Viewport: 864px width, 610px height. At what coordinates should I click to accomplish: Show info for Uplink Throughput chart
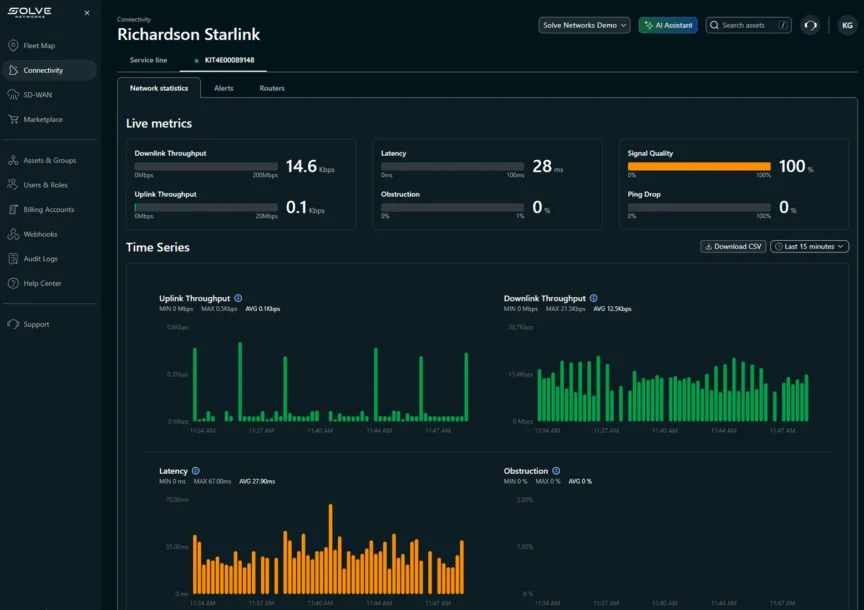coord(239,298)
